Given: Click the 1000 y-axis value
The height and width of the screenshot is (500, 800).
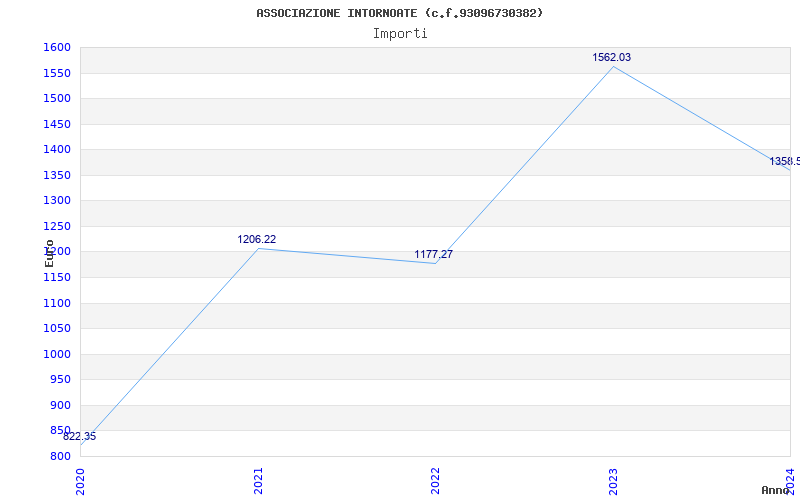Looking at the screenshot, I should pos(57,355).
